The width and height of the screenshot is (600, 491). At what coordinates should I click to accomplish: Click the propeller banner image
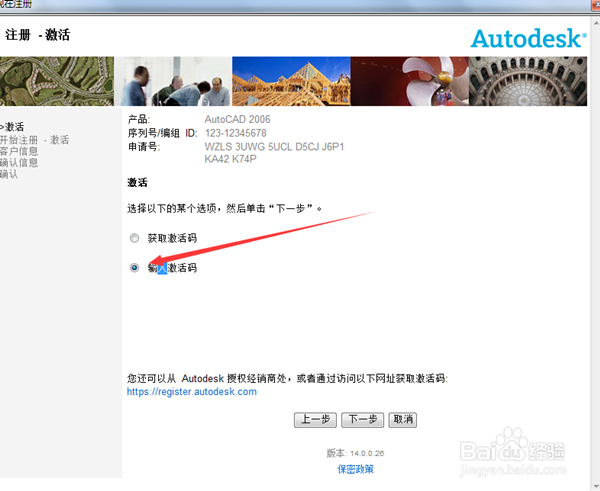coord(410,81)
